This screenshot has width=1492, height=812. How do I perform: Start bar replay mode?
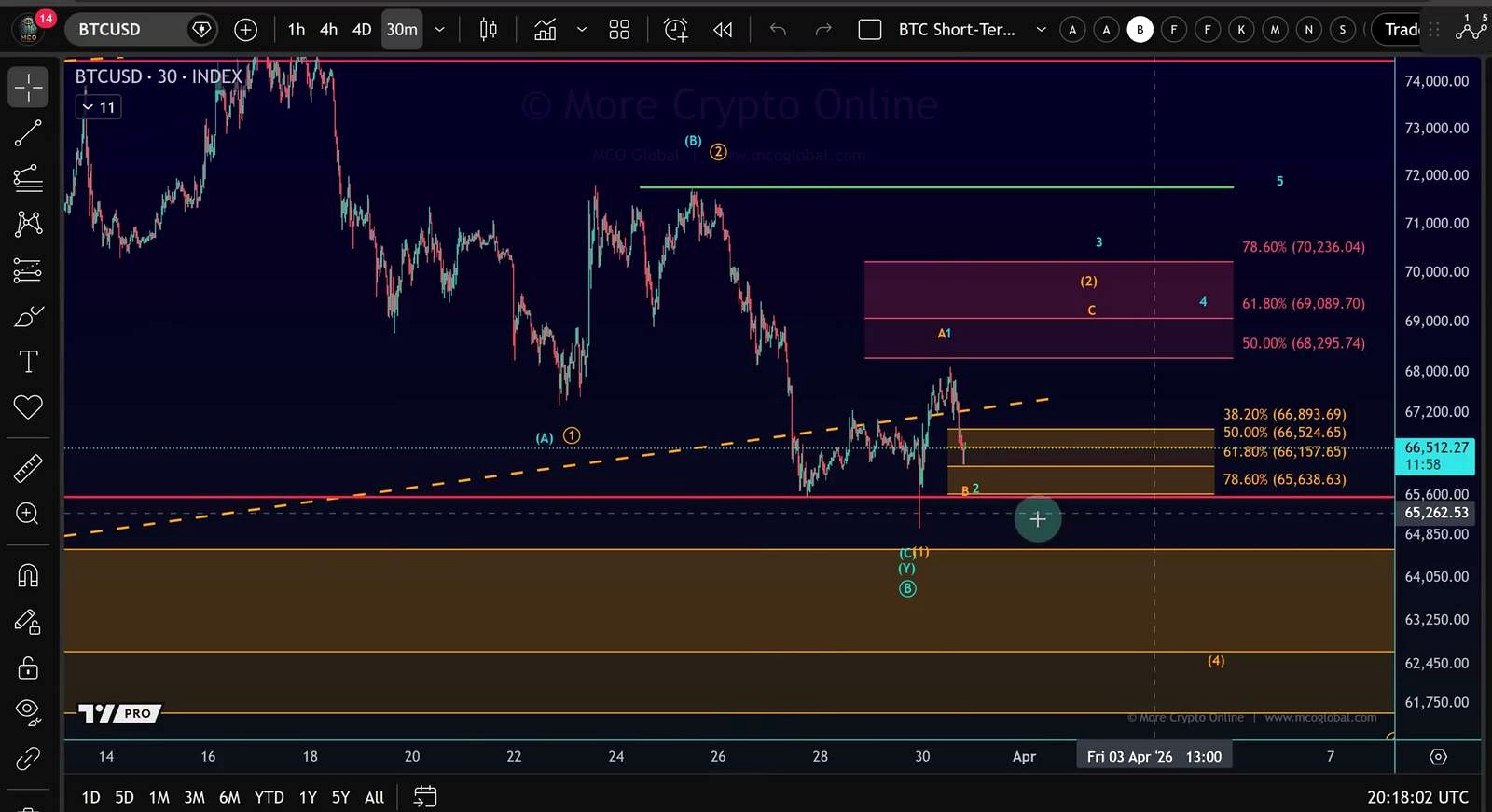(x=723, y=30)
